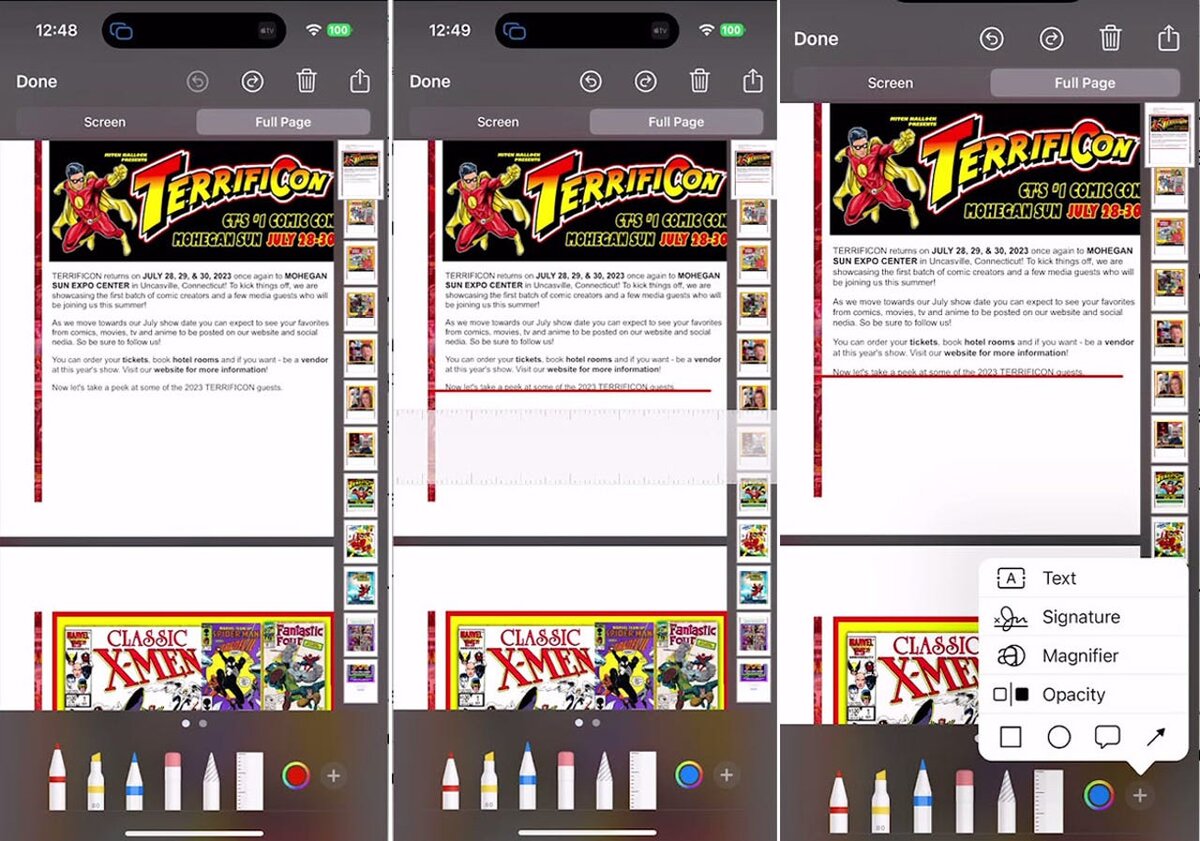Open the red color picker in left phone
Image resolution: width=1200 pixels, height=841 pixels.
coord(296,775)
